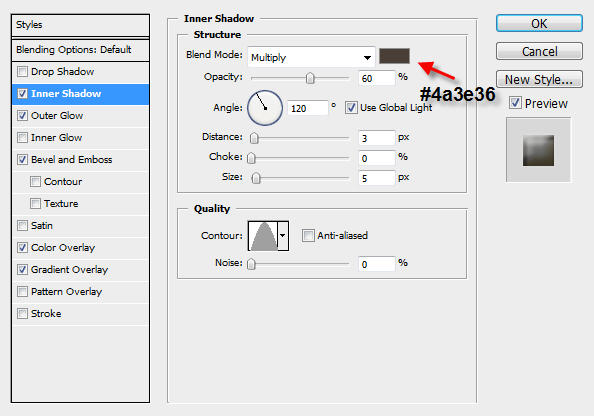Click the Choke slider handle

pos(252,158)
